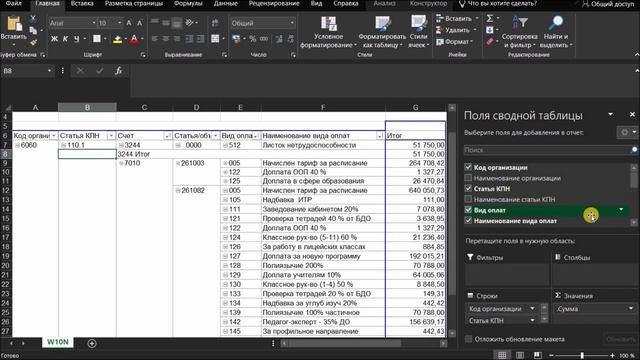
Task: Click the Удалить cells button
Action: (453, 30)
